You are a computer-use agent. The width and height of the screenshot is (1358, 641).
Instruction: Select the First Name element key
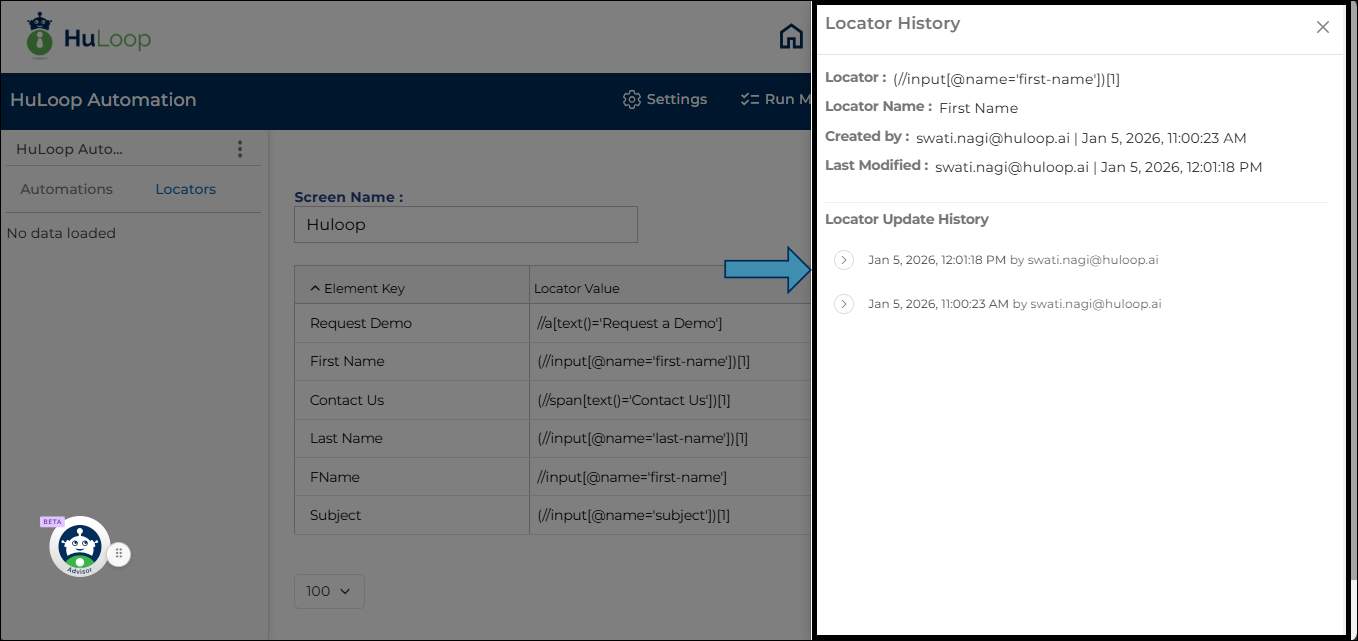347,361
